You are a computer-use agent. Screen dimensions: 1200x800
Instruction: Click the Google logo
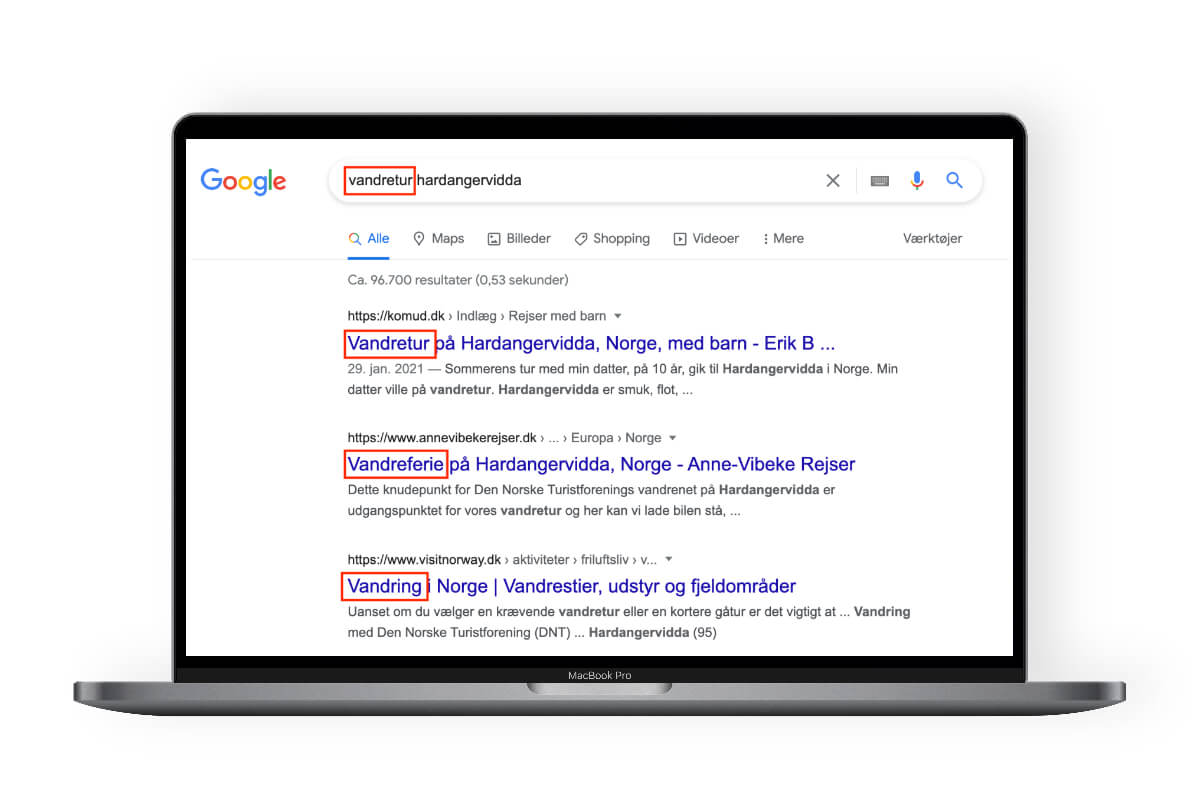click(x=243, y=181)
